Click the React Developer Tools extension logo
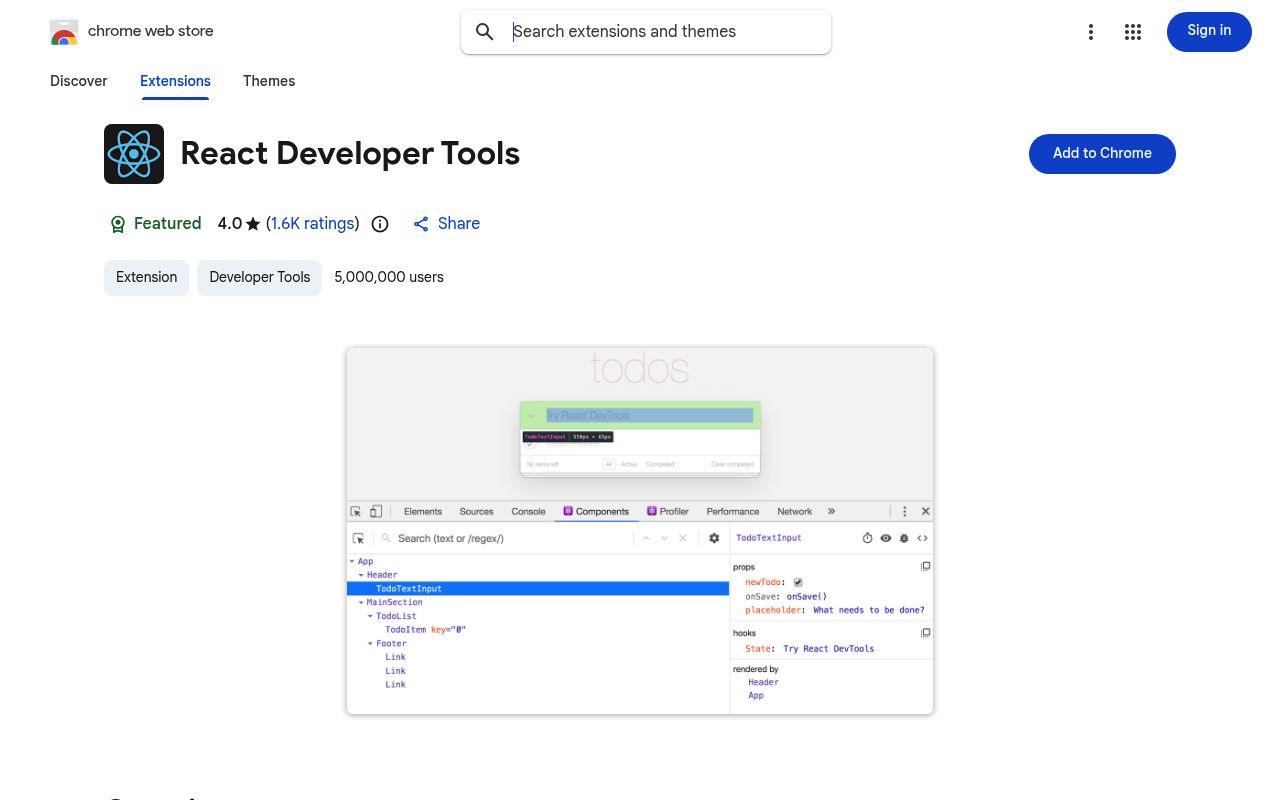The image size is (1280, 800). (x=134, y=154)
